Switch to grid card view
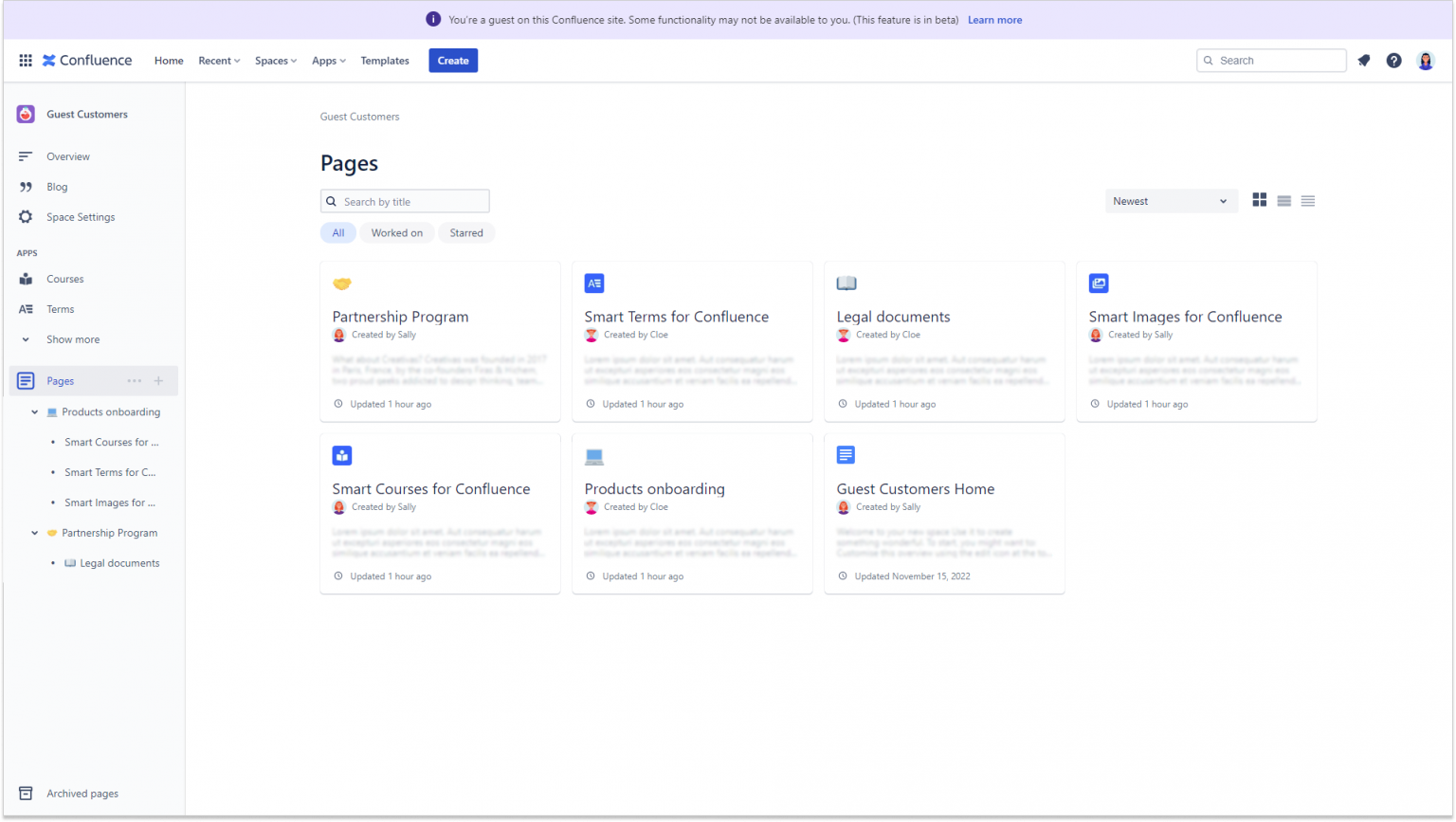 pyautogui.click(x=1259, y=200)
